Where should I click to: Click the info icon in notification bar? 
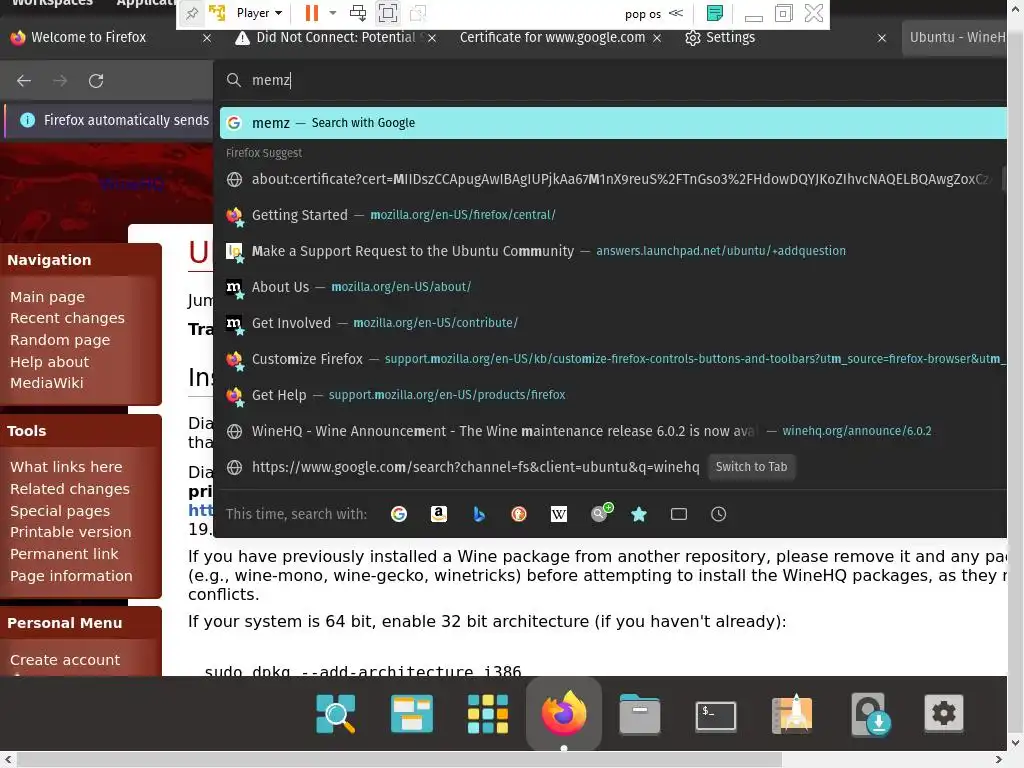tap(27, 120)
